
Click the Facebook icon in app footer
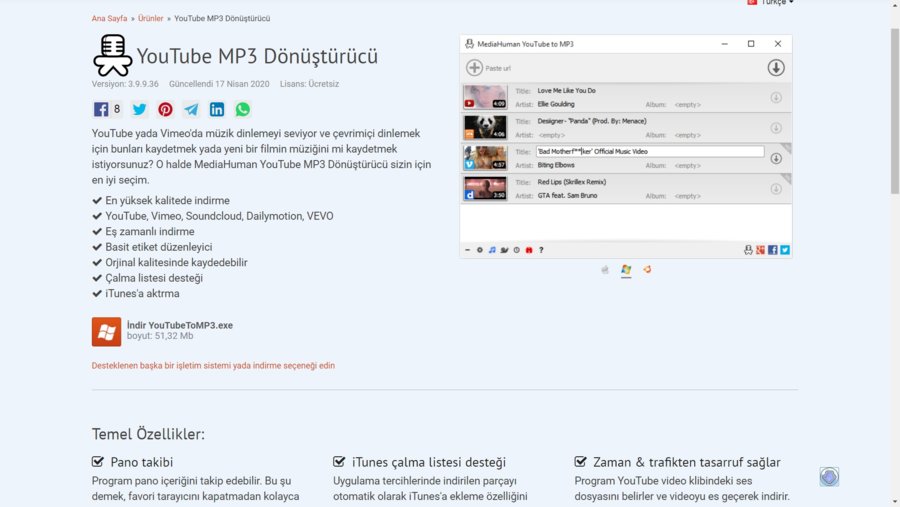(x=773, y=250)
